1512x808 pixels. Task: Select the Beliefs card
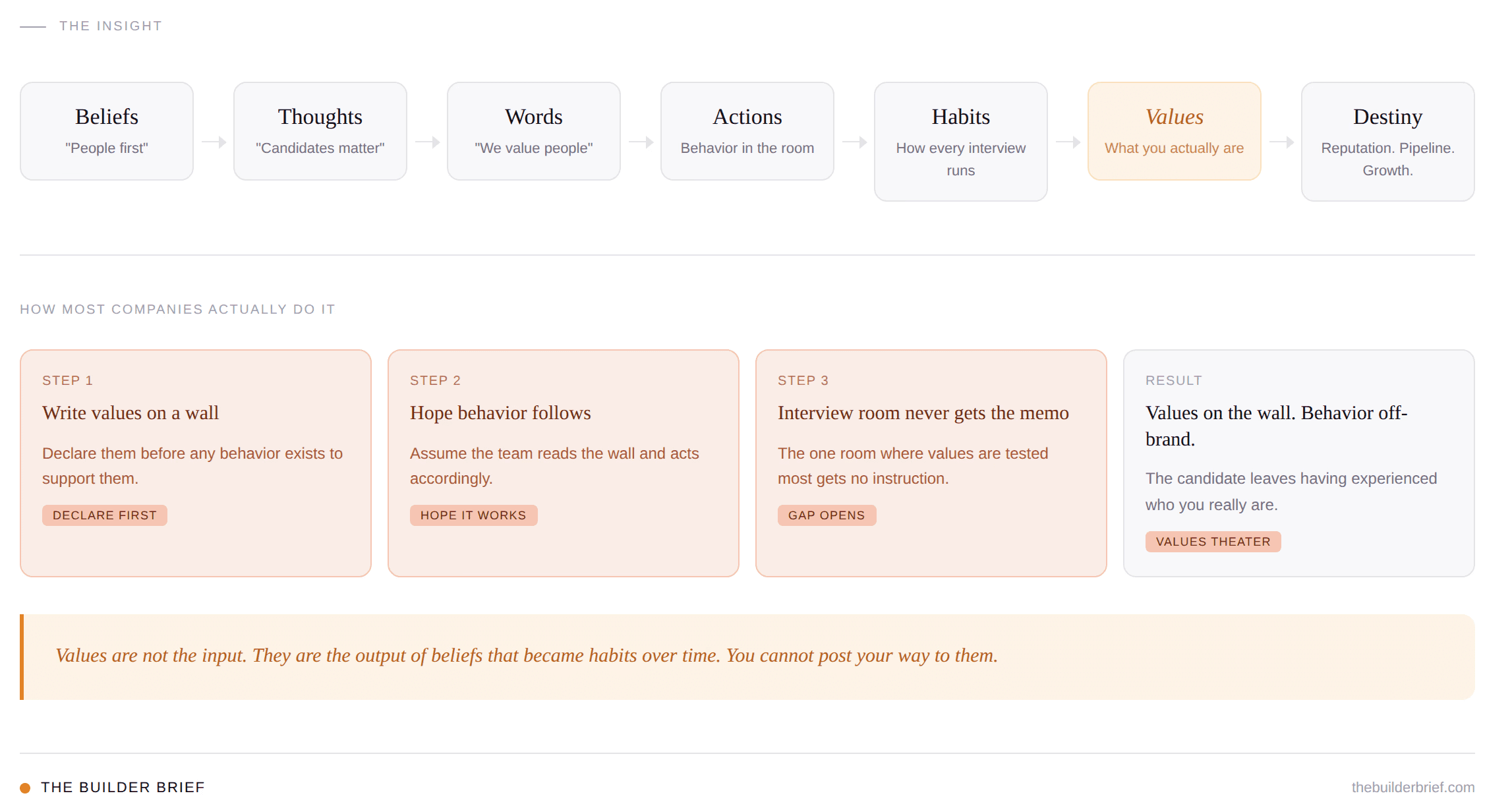pos(106,131)
